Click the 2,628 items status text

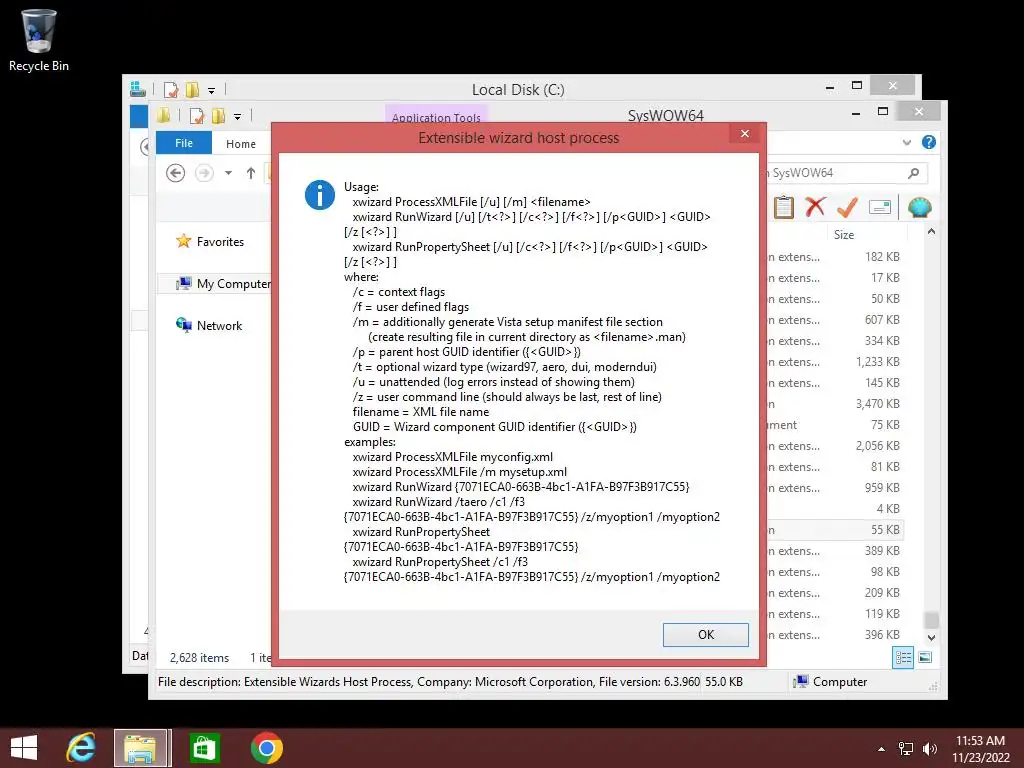[x=199, y=658]
